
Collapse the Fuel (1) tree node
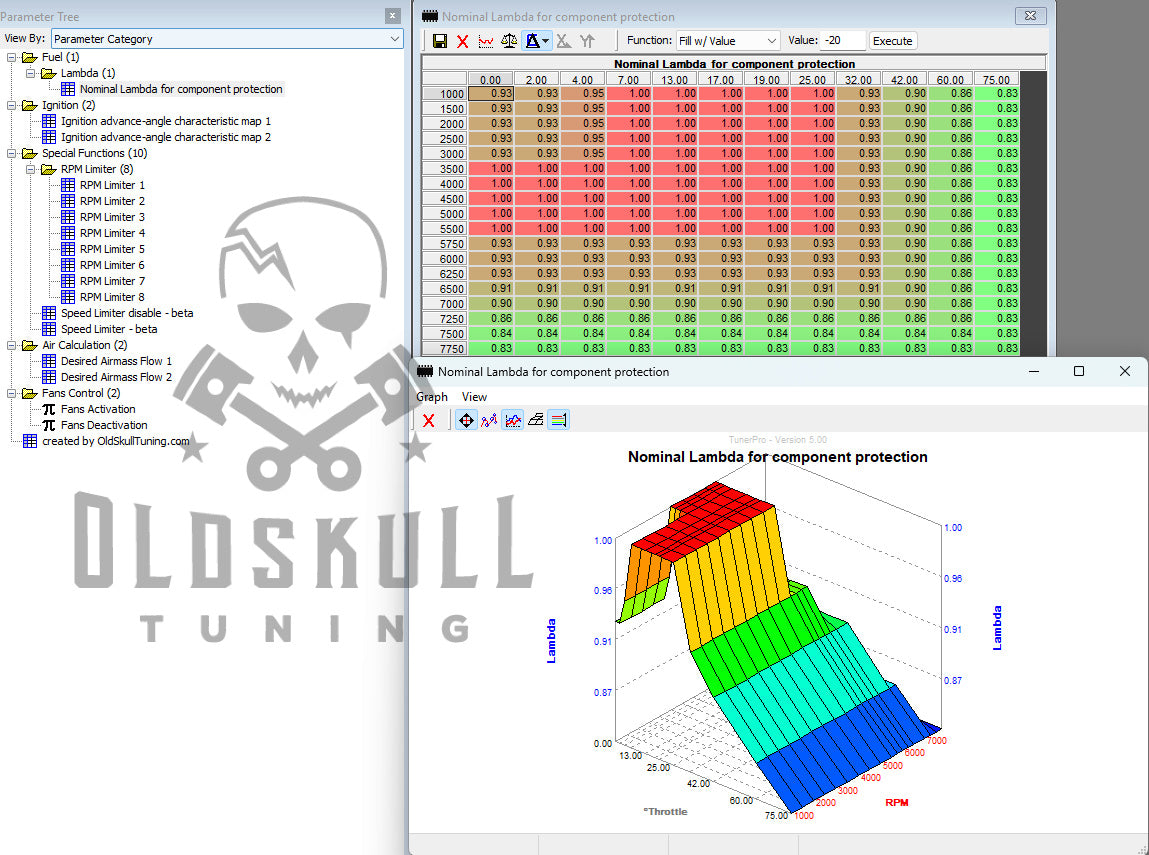12,57
